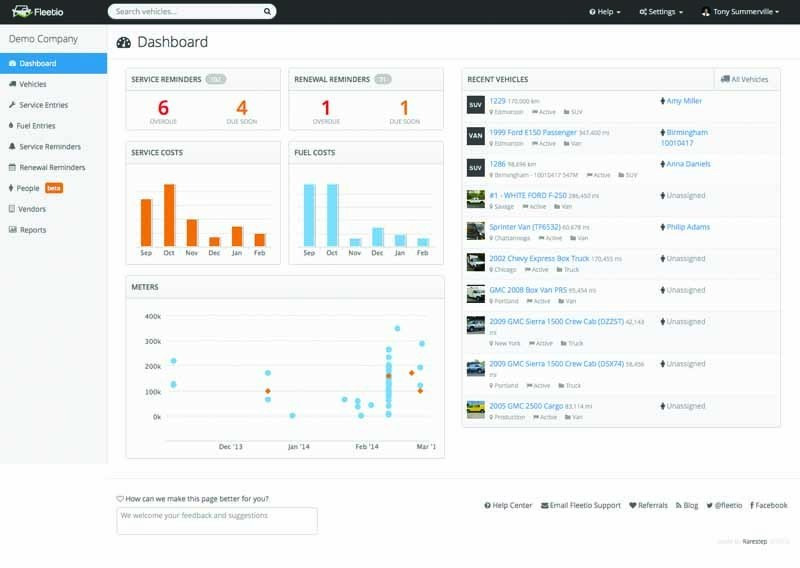
Task: Click the feedback suggestions text box
Action: 217,520
